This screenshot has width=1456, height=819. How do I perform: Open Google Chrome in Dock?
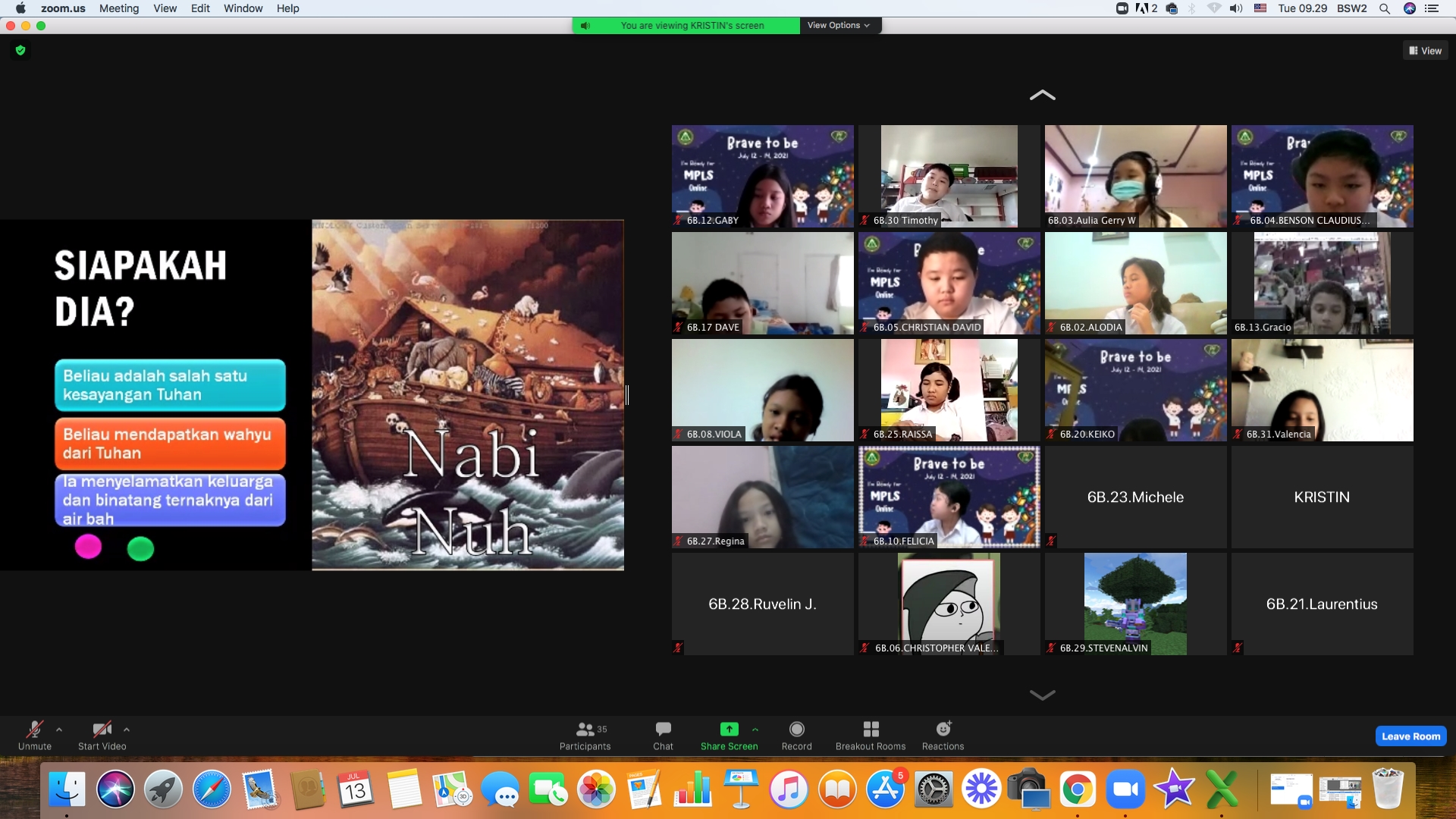(x=1078, y=790)
